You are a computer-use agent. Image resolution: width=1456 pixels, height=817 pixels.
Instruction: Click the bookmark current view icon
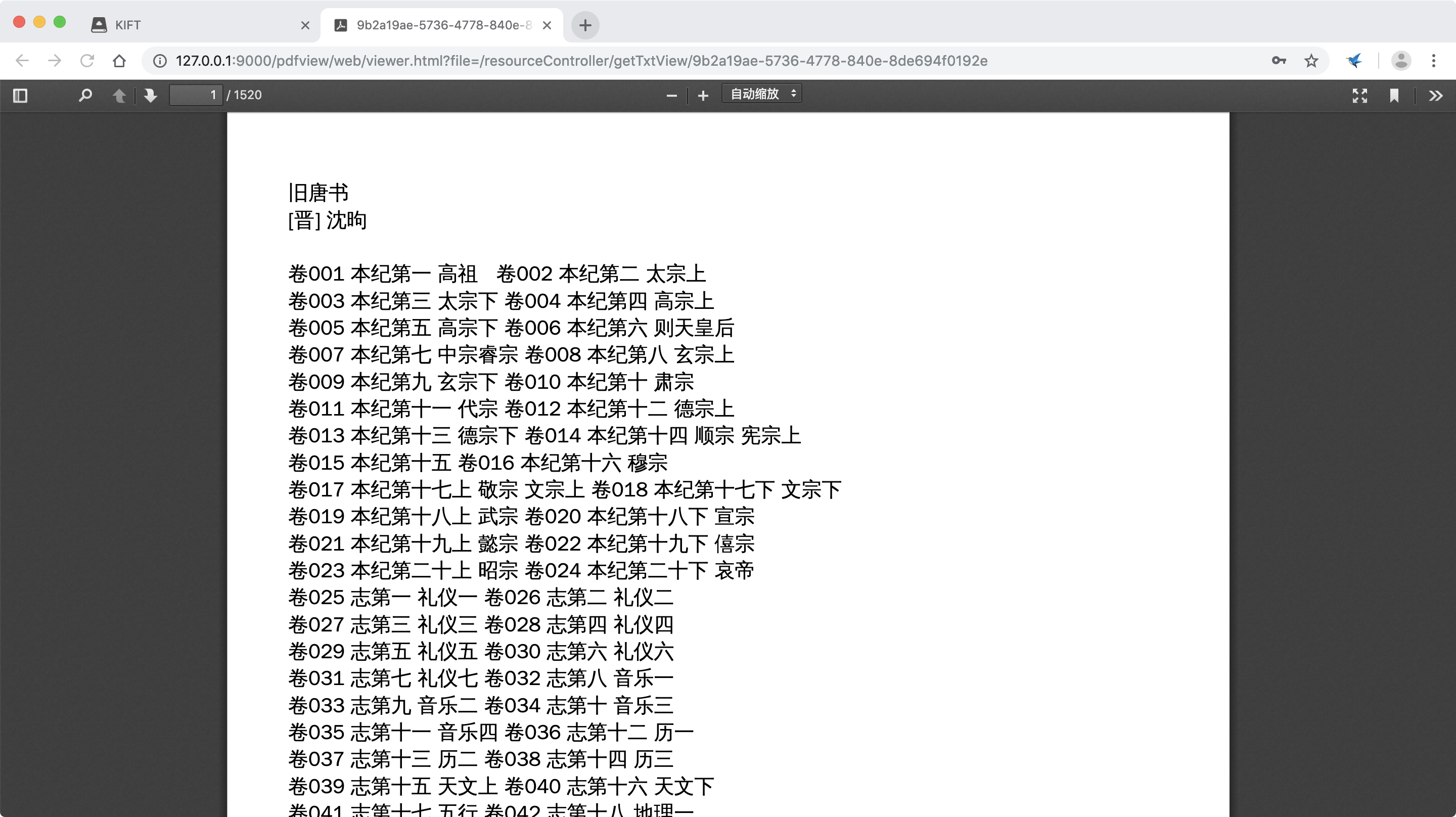pyautogui.click(x=1394, y=96)
